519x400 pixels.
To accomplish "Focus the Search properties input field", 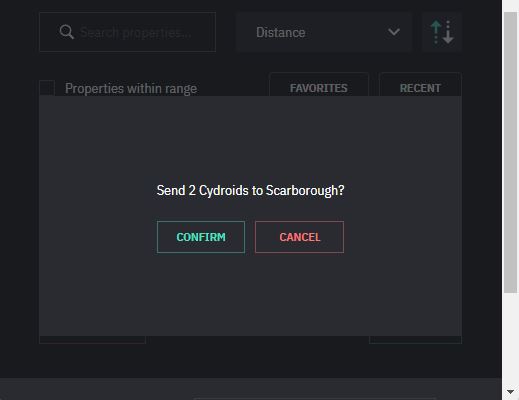I will [127, 32].
